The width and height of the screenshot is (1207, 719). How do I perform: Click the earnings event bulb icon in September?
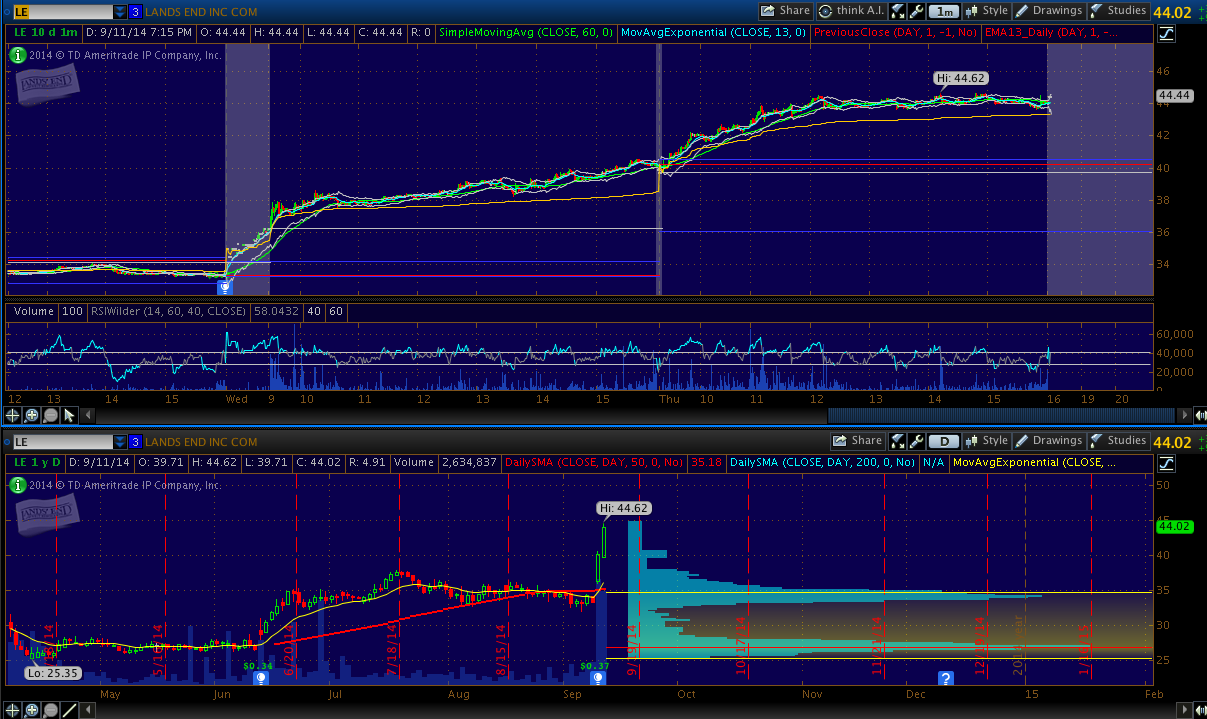597,678
